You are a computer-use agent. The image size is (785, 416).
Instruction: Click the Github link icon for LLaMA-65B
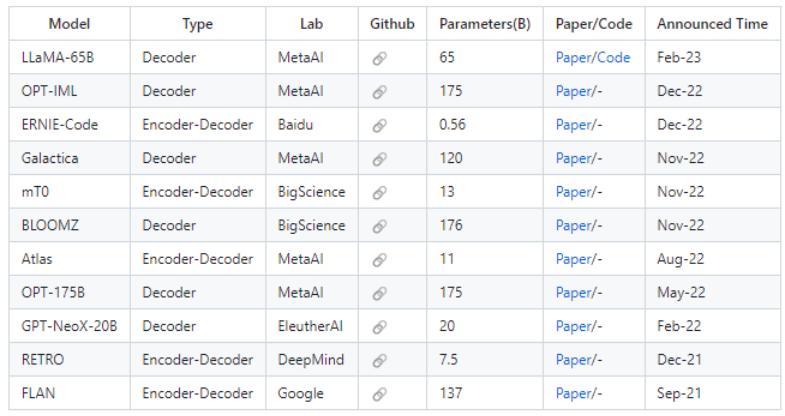tap(379, 58)
